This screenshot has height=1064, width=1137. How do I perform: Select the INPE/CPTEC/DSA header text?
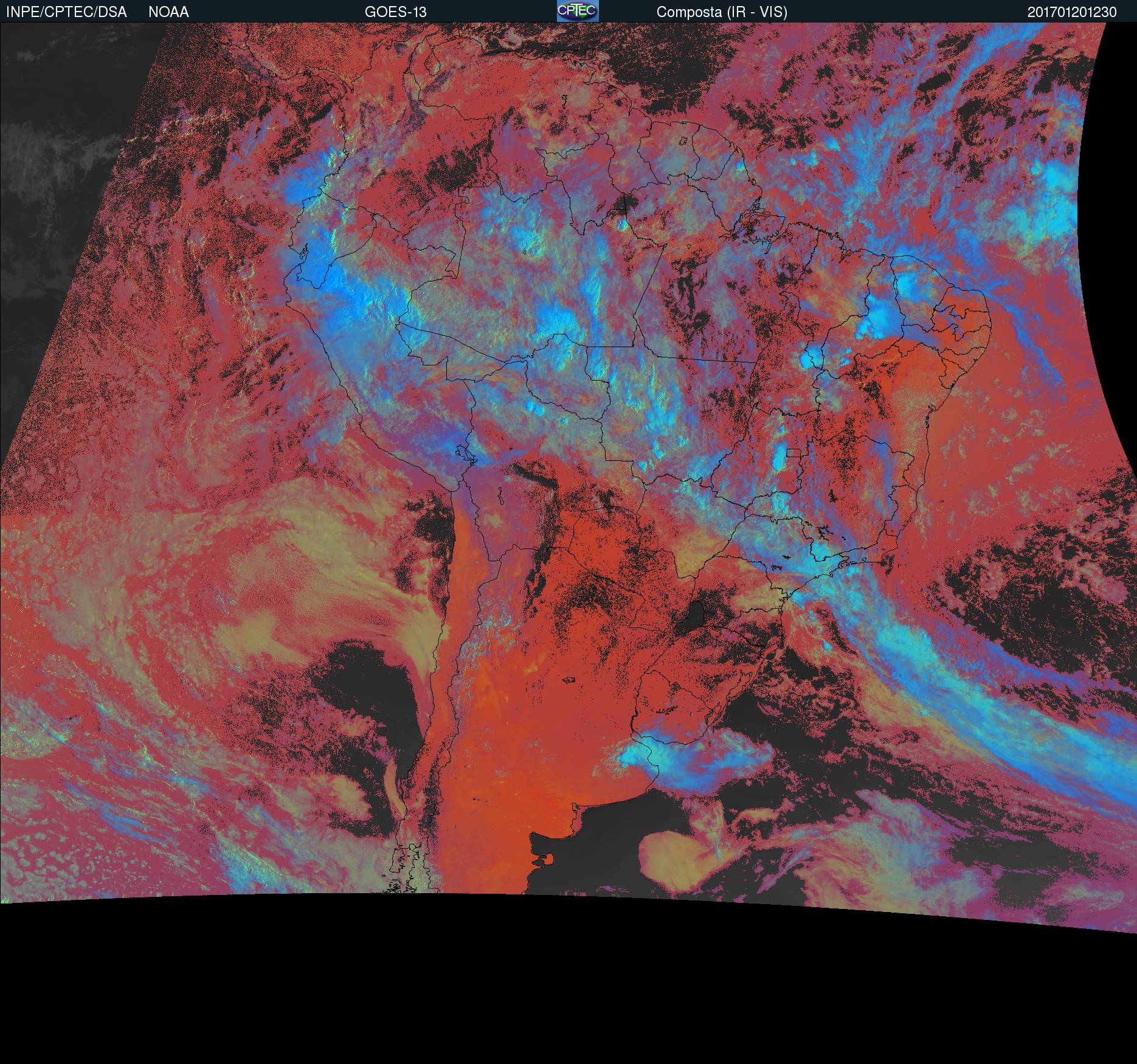point(66,12)
